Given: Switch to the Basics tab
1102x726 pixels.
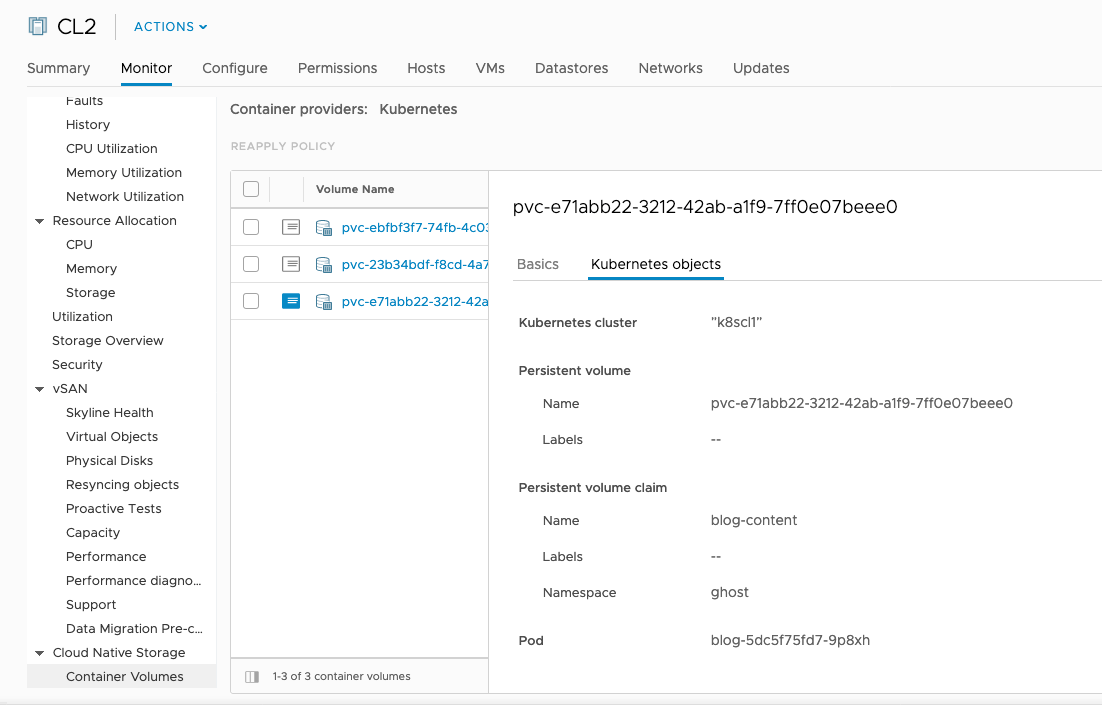Looking at the screenshot, I should tap(538, 264).
